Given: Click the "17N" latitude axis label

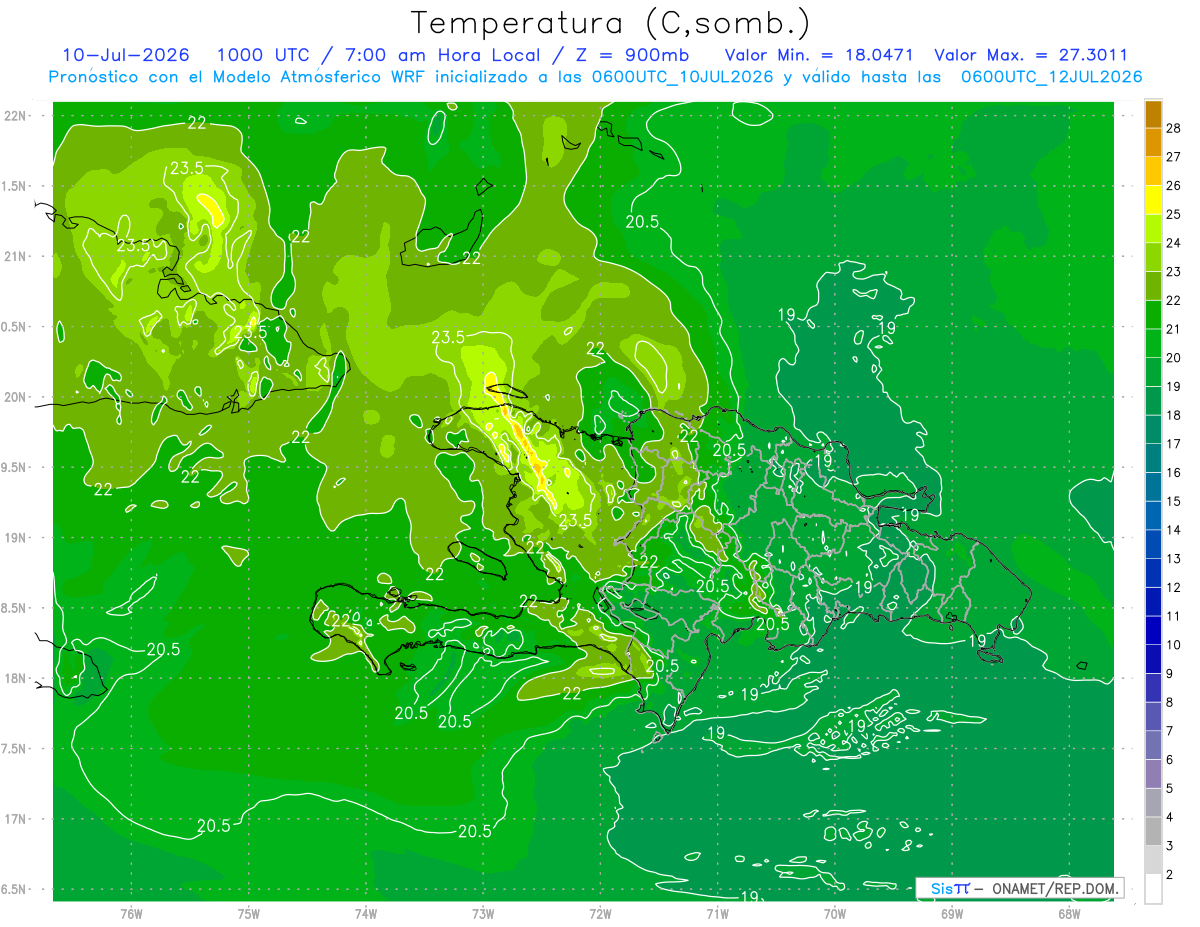Looking at the screenshot, I should [15, 819].
